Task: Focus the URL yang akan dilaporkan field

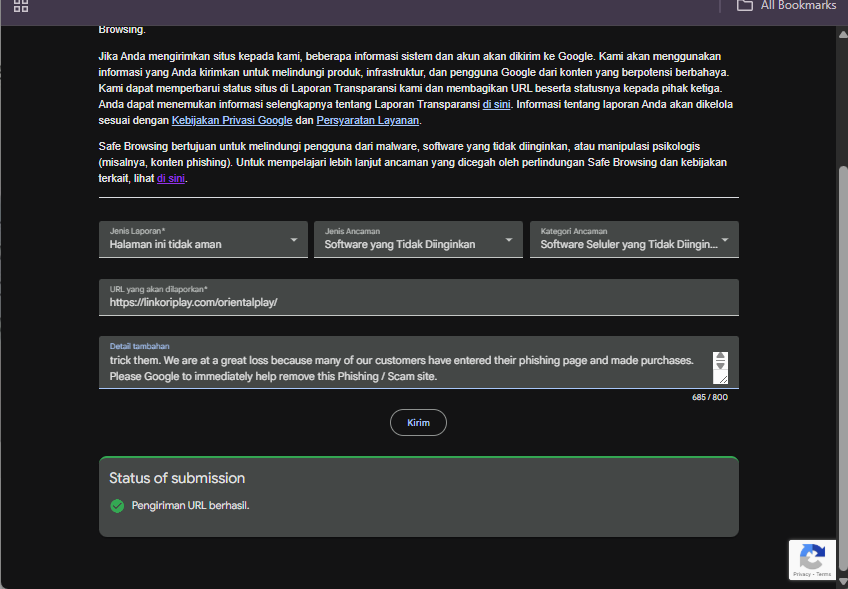Action: click(419, 297)
